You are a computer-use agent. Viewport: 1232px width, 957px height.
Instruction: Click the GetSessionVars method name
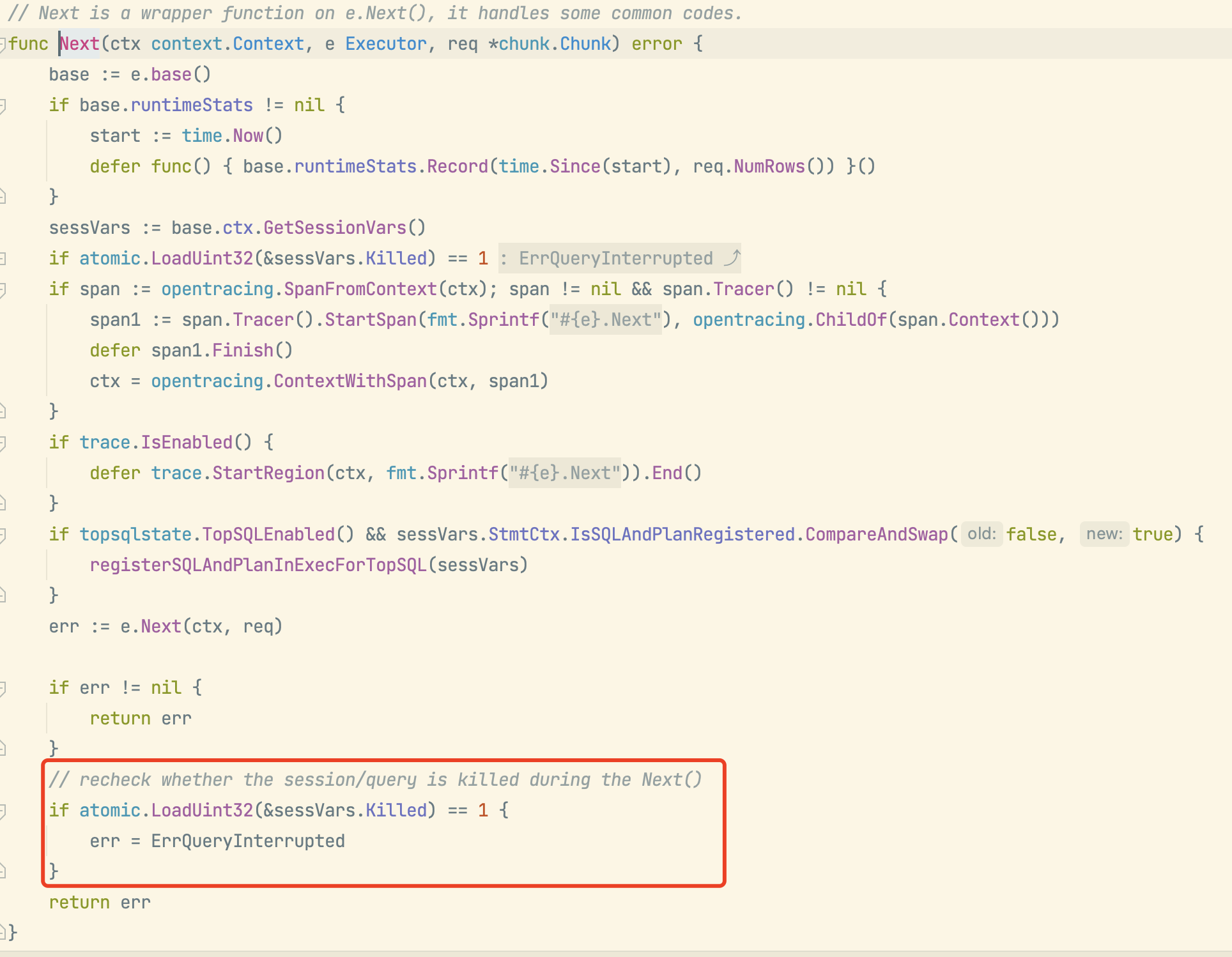coord(335,227)
